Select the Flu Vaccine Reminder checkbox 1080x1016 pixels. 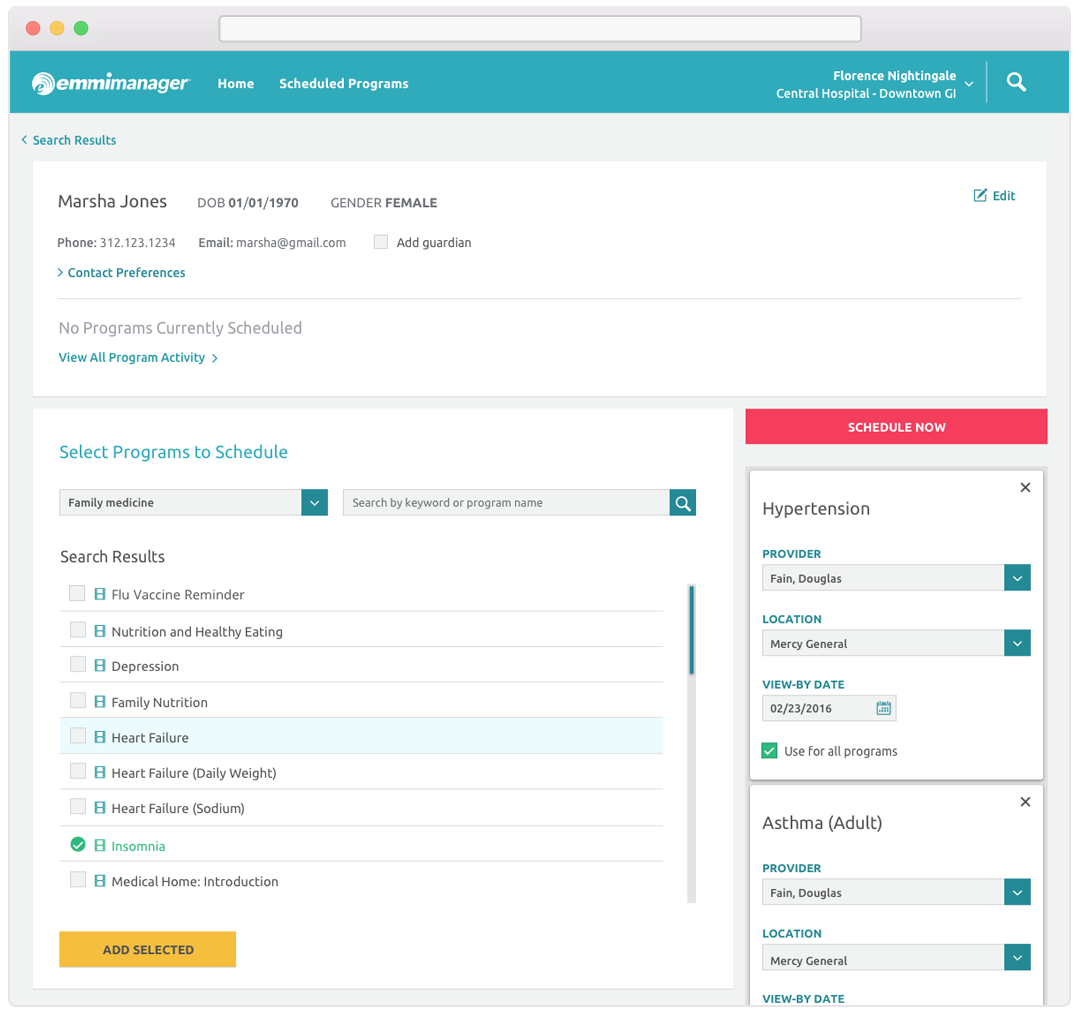click(x=77, y=594)
